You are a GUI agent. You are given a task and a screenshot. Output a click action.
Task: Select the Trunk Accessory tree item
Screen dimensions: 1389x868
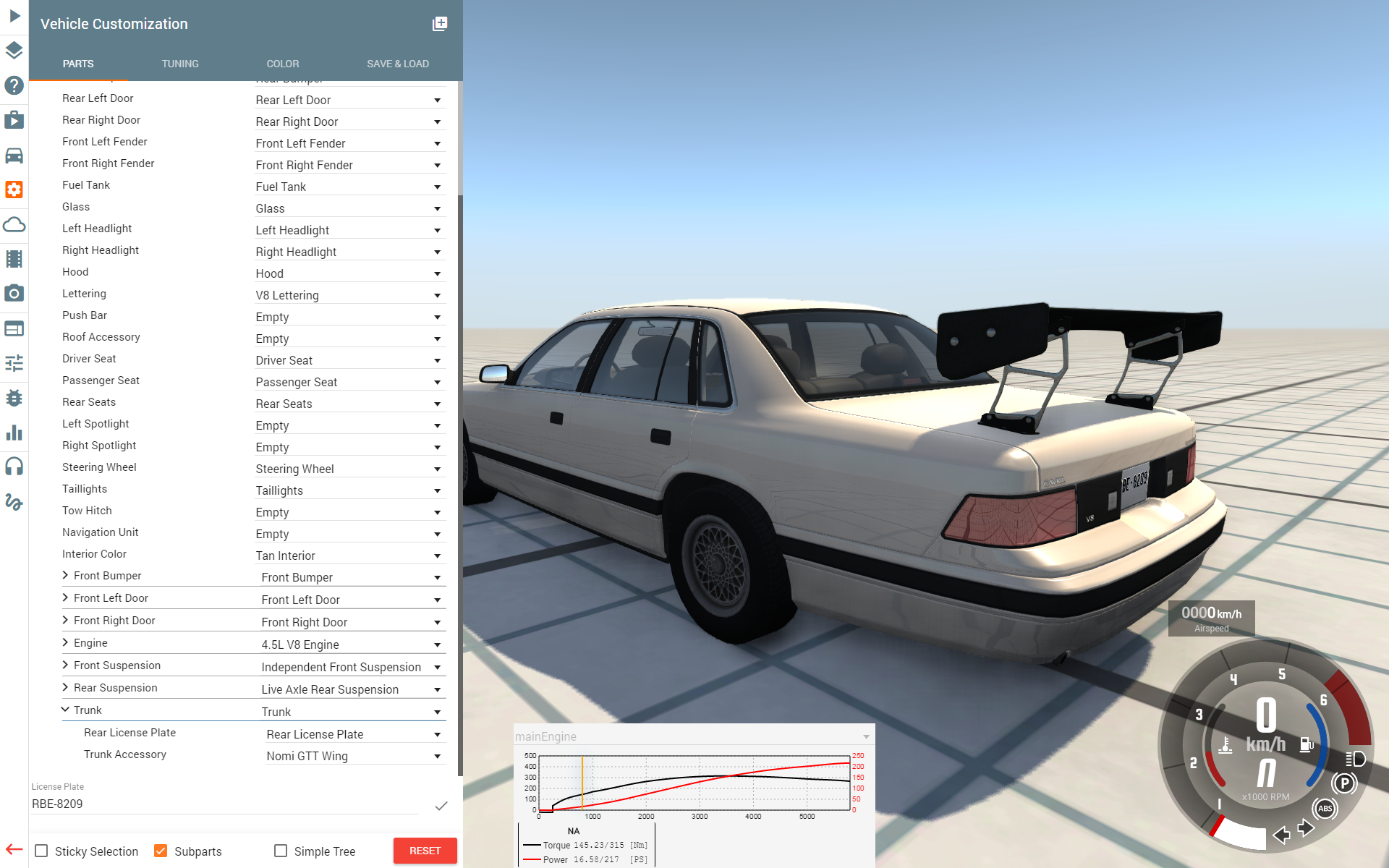124,754
